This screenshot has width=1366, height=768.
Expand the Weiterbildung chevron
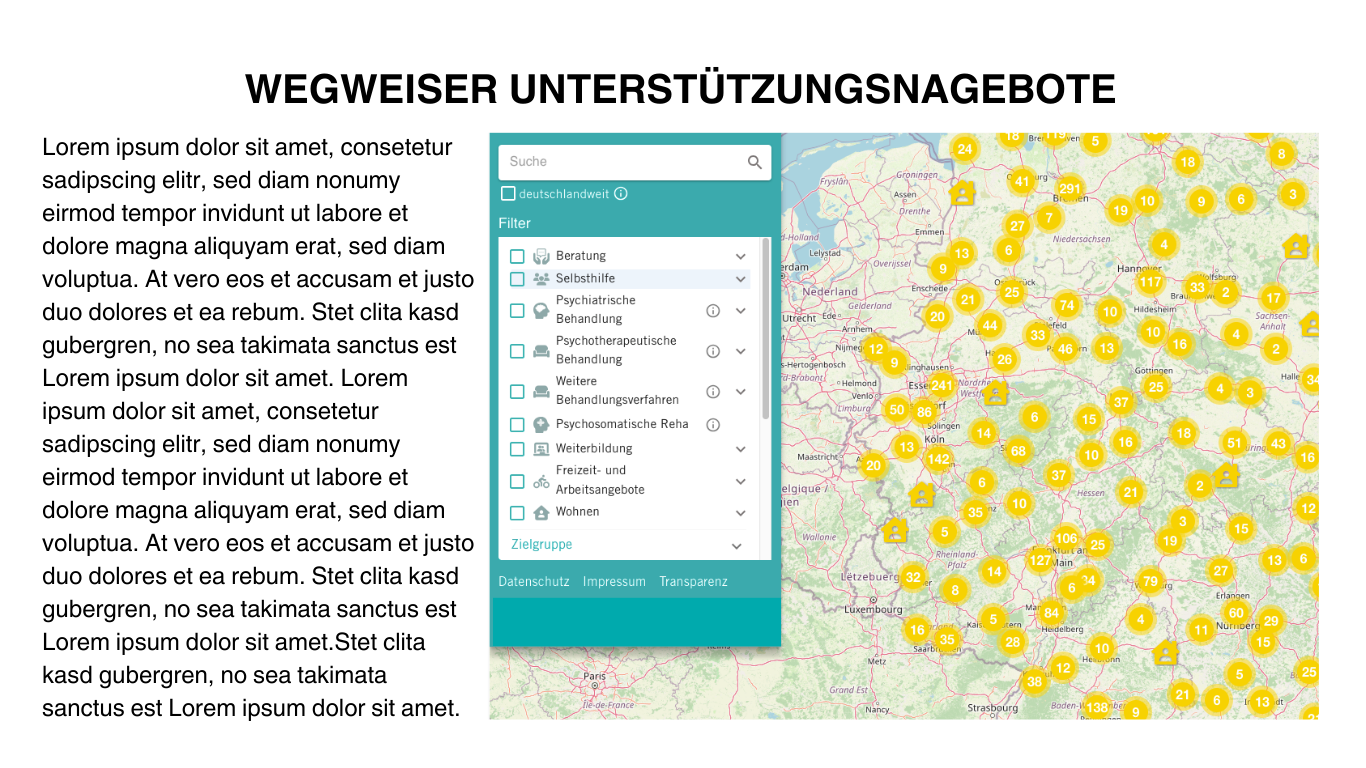(741, 449)
